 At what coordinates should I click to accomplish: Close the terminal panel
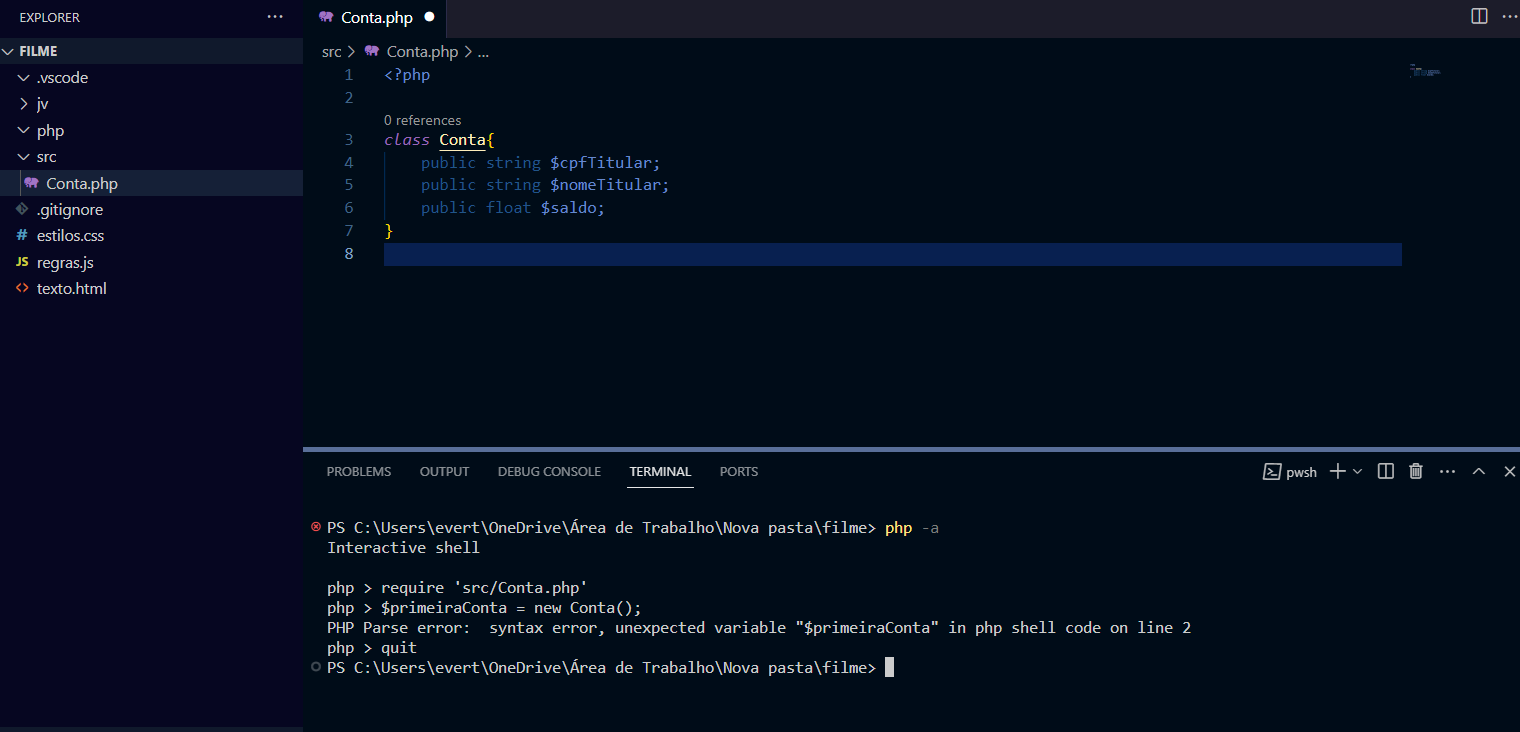[1509, 472]
